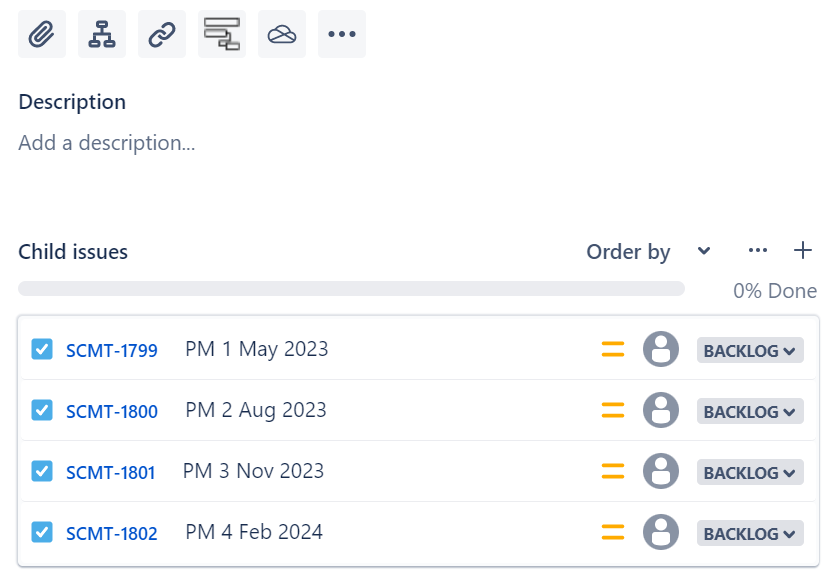828x583 pixels.
Task: Open BACKLOG status dropdown for SCMT-1800
Action: point(750,411)
